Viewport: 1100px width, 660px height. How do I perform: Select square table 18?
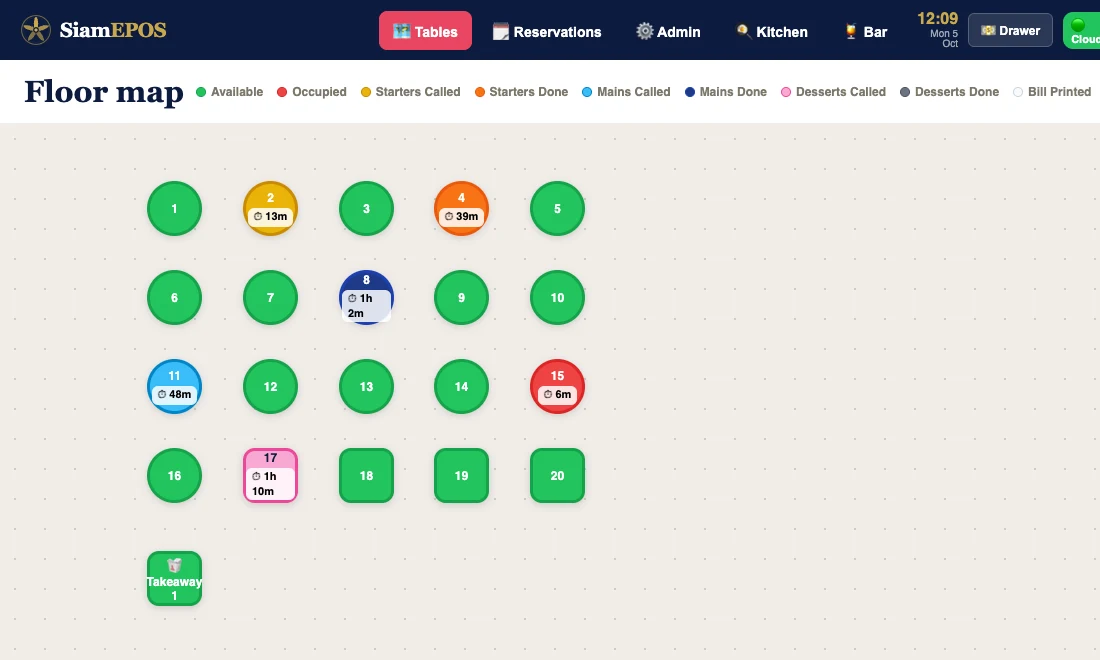tap(366, 476)
